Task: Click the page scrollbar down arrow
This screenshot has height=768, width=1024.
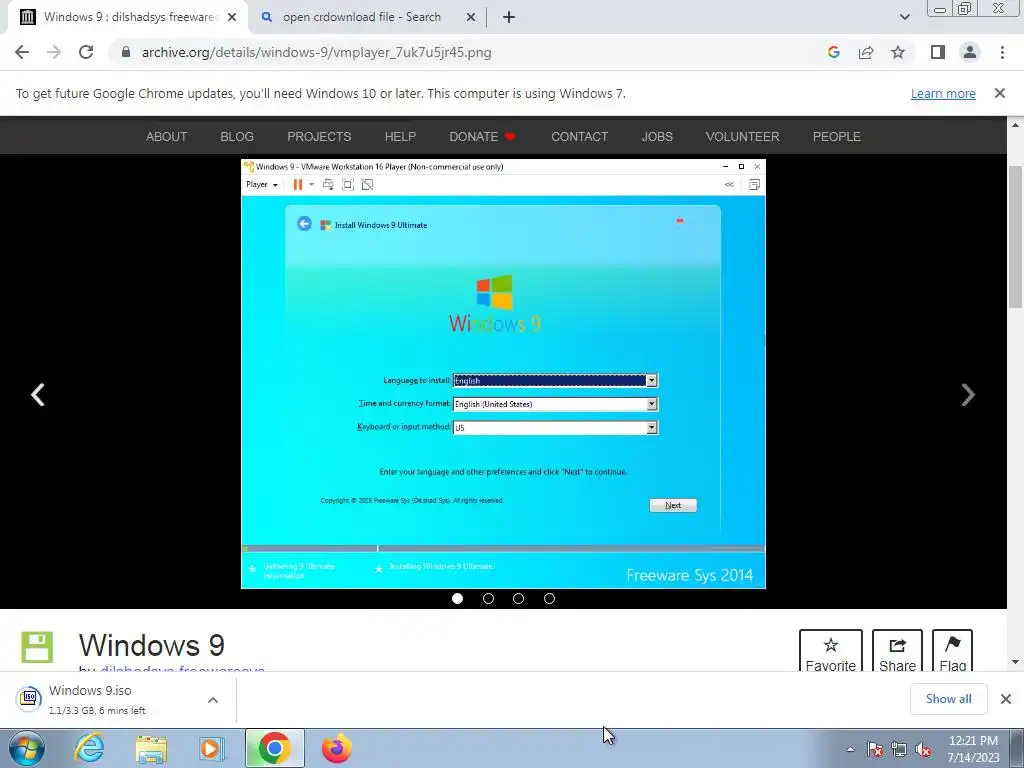Action: [1015, 662]
